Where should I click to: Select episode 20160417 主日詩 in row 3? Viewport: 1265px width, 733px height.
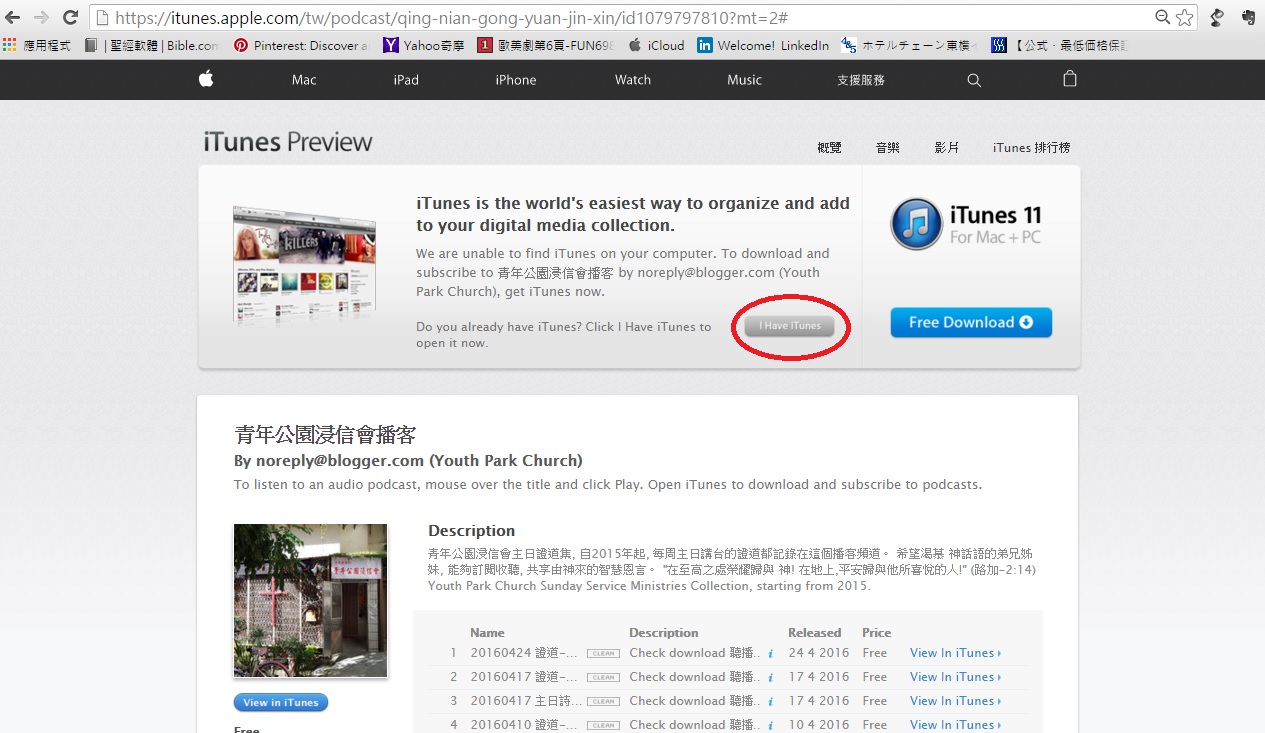click(524, 701)
